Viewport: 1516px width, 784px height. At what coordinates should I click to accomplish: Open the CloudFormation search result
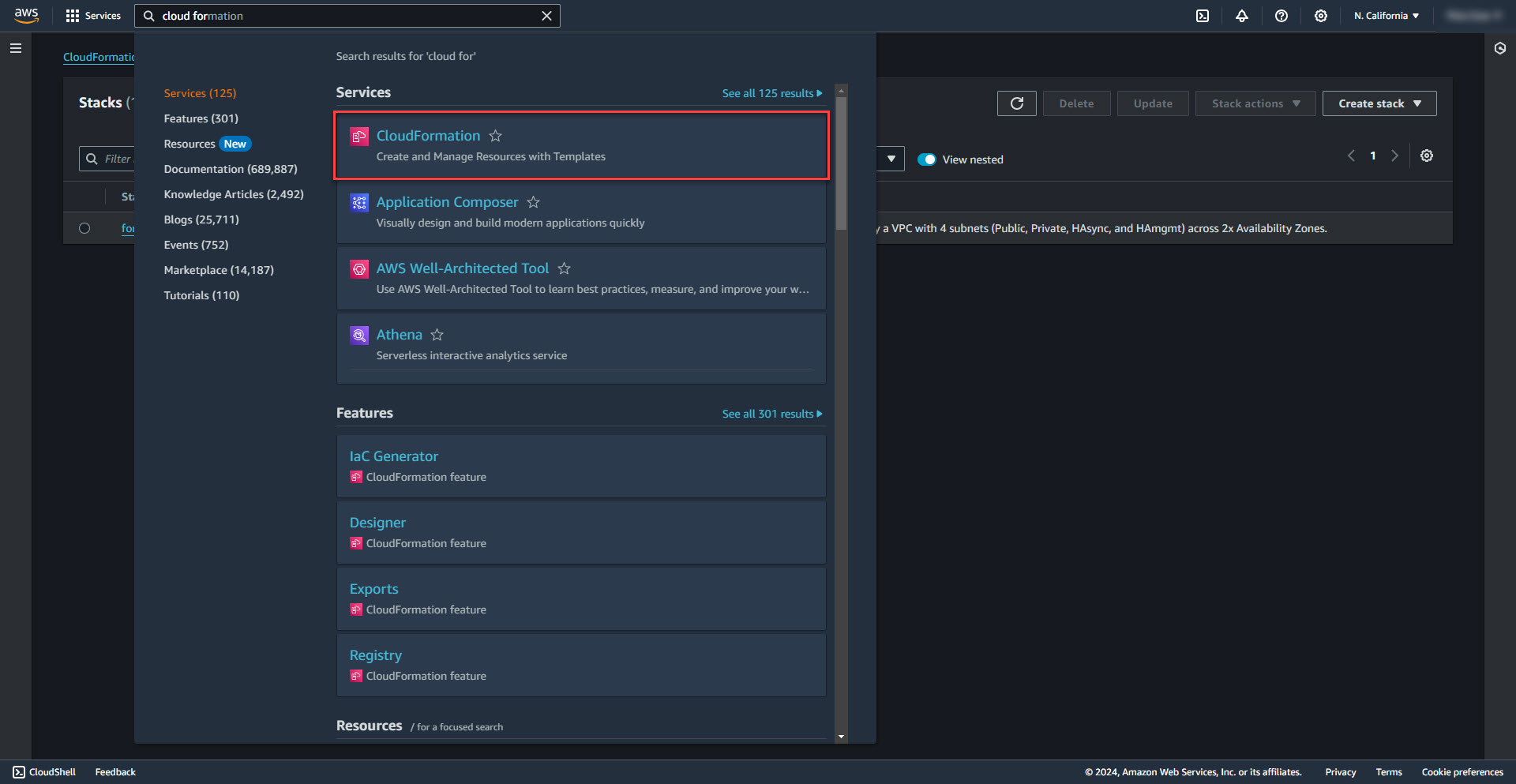(x=428, y=136)
